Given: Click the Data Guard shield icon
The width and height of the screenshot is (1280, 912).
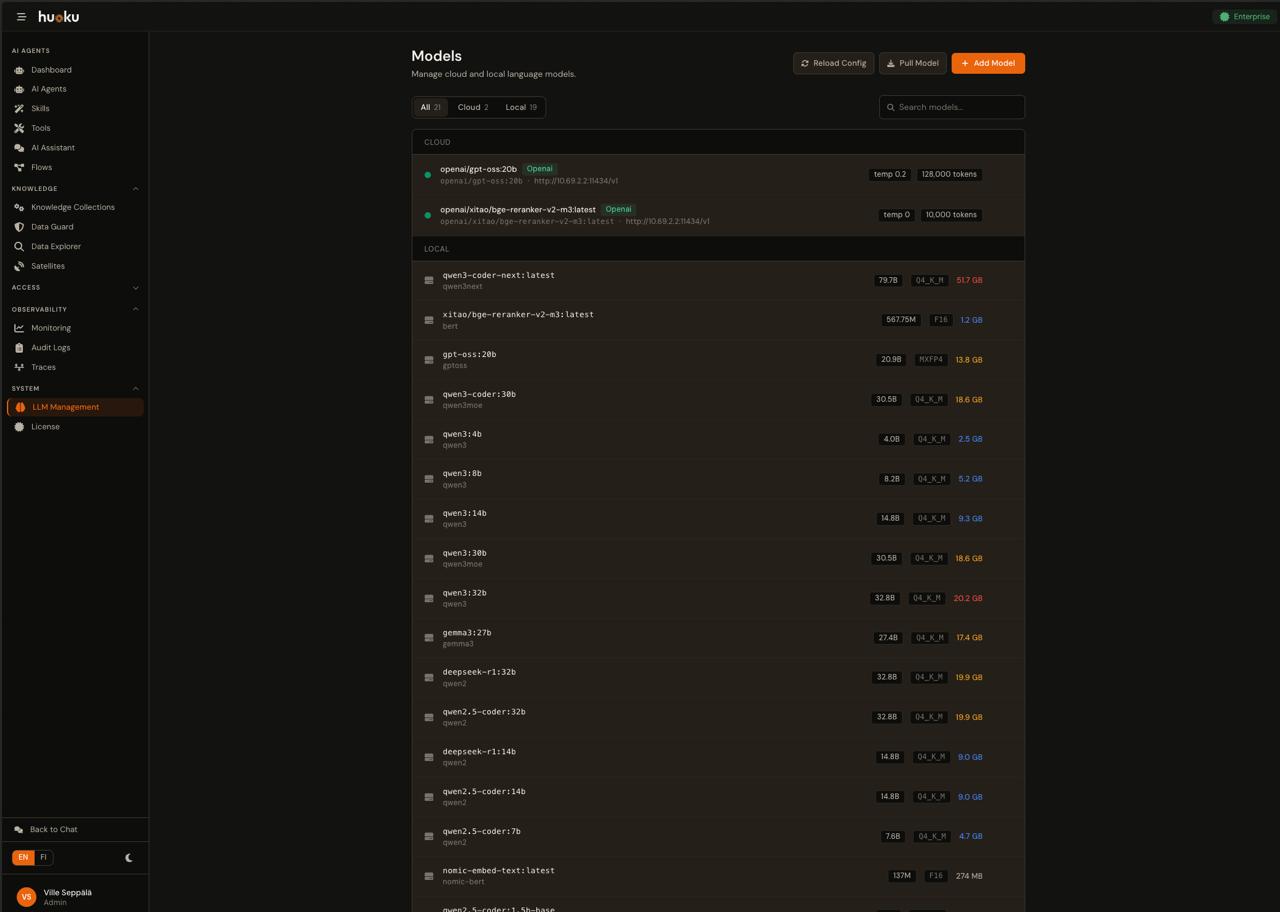Looking at the screenshot, I should (x=19, y=227).
